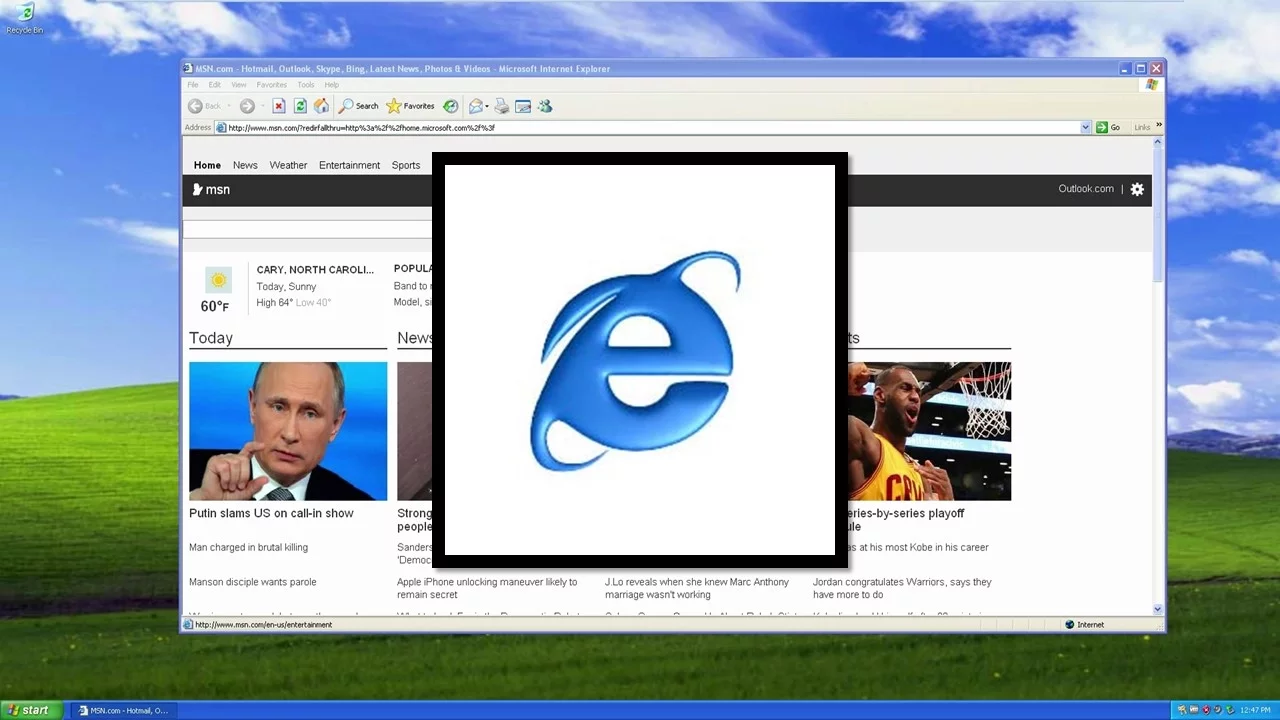Click the Windows flag throbber icon

click(x=1151, y=85)
